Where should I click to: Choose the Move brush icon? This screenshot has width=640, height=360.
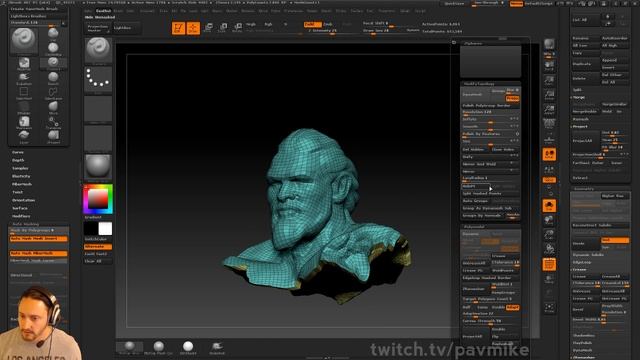(x=53, y=107)
